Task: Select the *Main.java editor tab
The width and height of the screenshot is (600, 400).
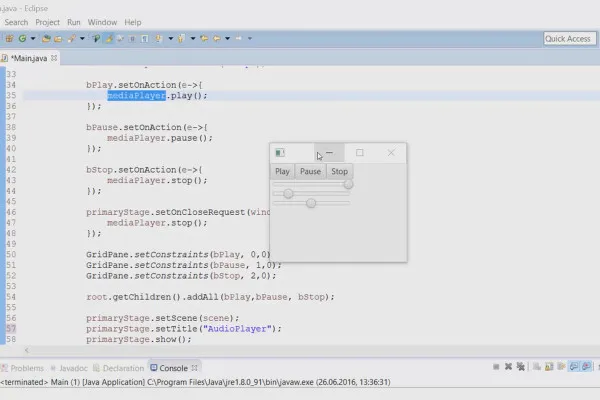Action: [29, 58]
